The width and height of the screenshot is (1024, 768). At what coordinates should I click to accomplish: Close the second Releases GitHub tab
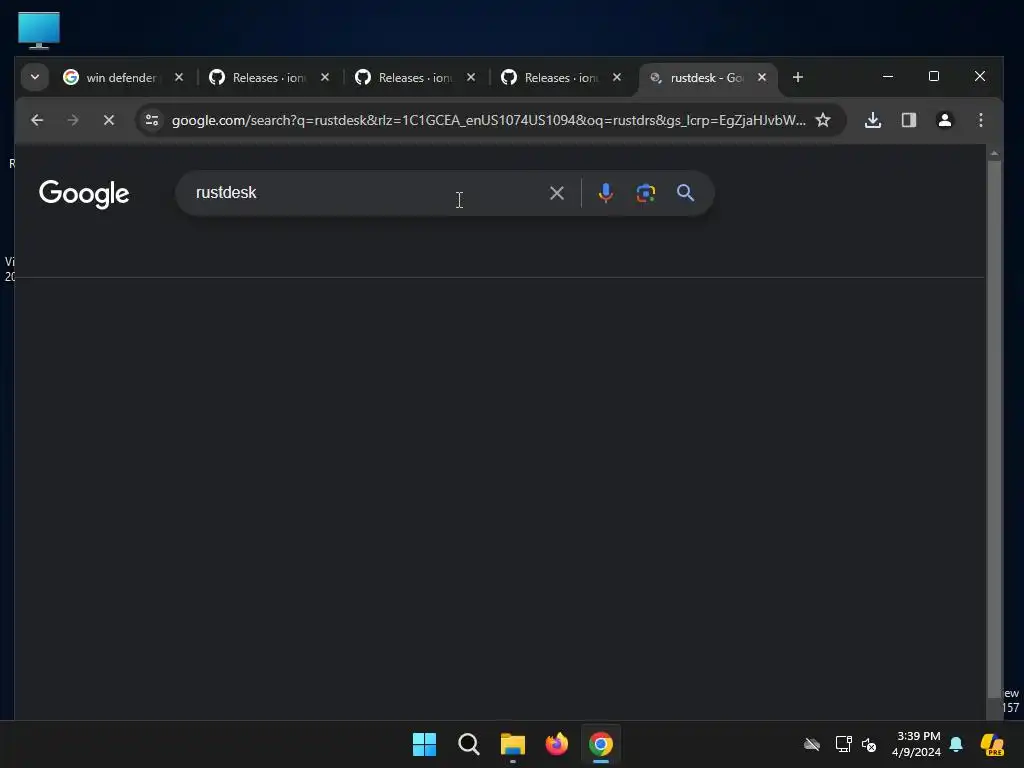[471, 77]
